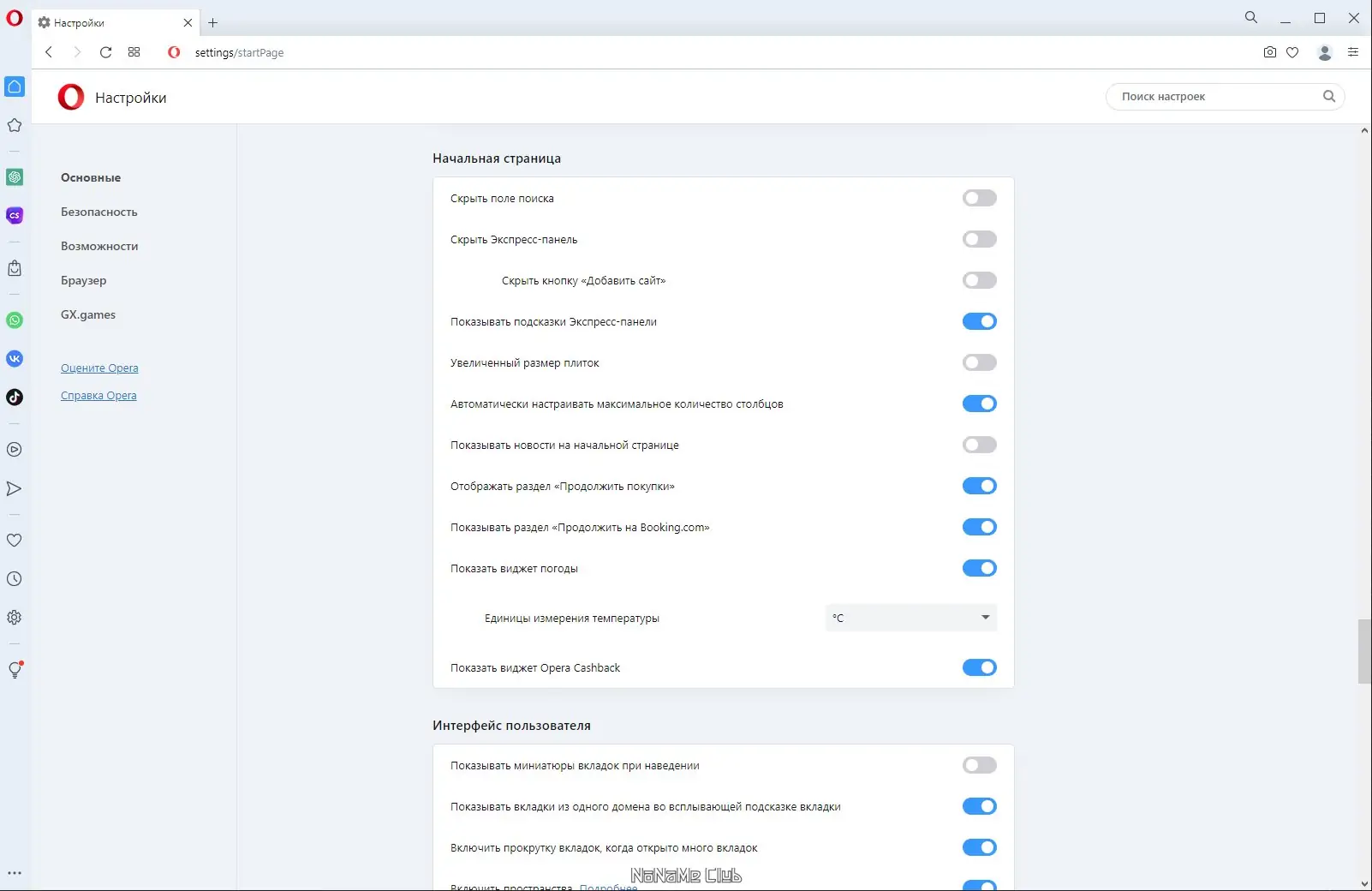
Task: Open the three-dots sidebar setup menu
Action: [x=15, y=874]
